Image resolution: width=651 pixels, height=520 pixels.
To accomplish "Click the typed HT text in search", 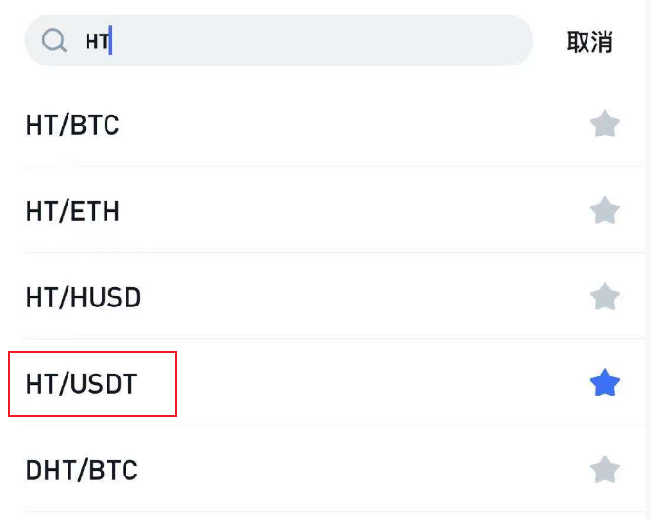I will 97,41.
